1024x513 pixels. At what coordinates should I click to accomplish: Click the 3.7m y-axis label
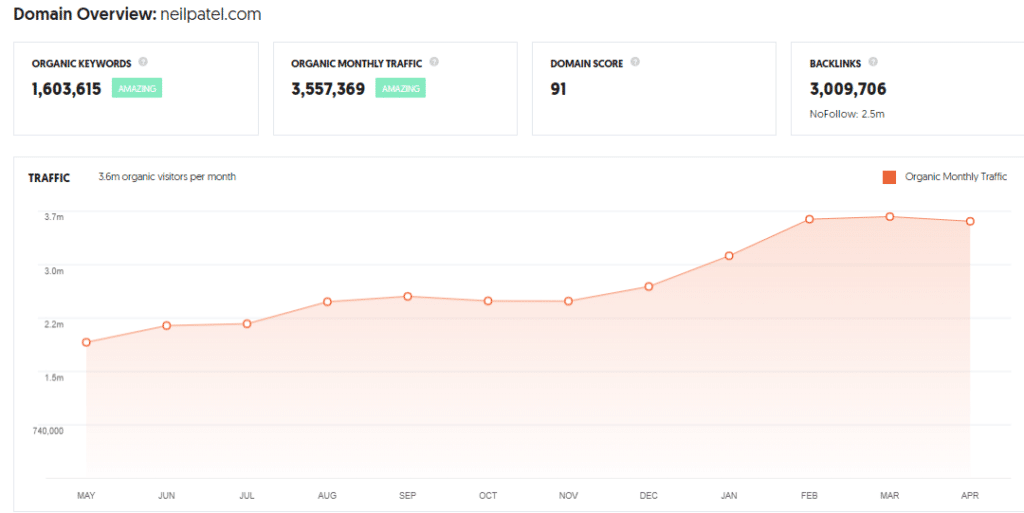pos(55,217)
